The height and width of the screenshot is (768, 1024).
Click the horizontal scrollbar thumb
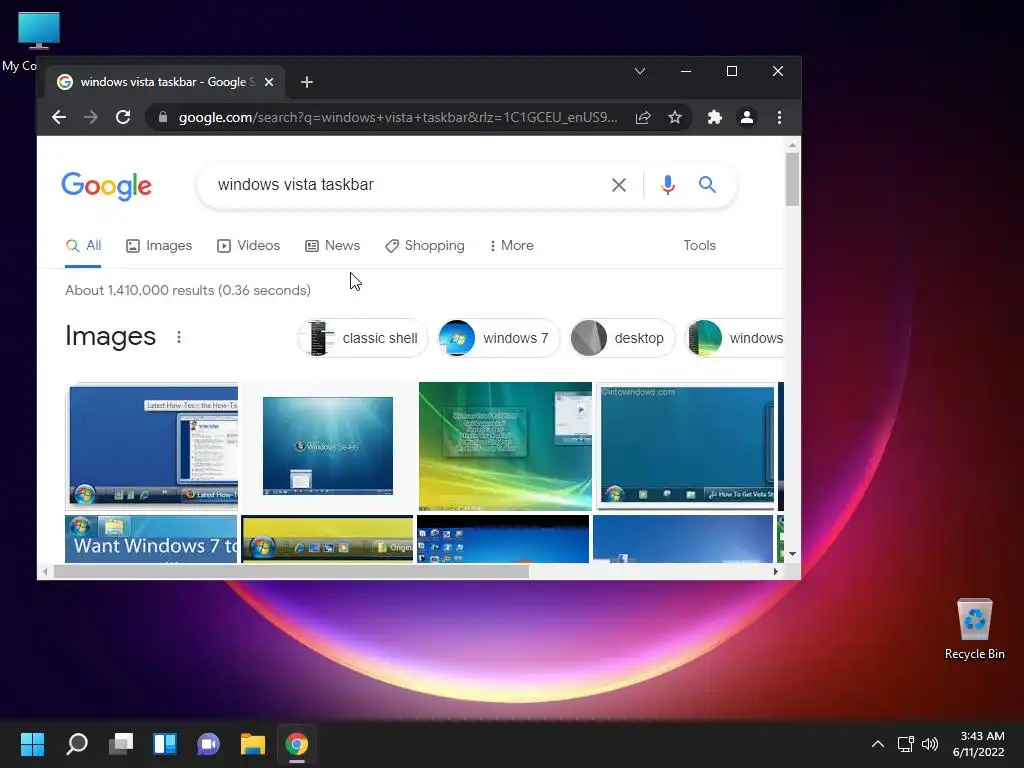(x=291, y=571)
